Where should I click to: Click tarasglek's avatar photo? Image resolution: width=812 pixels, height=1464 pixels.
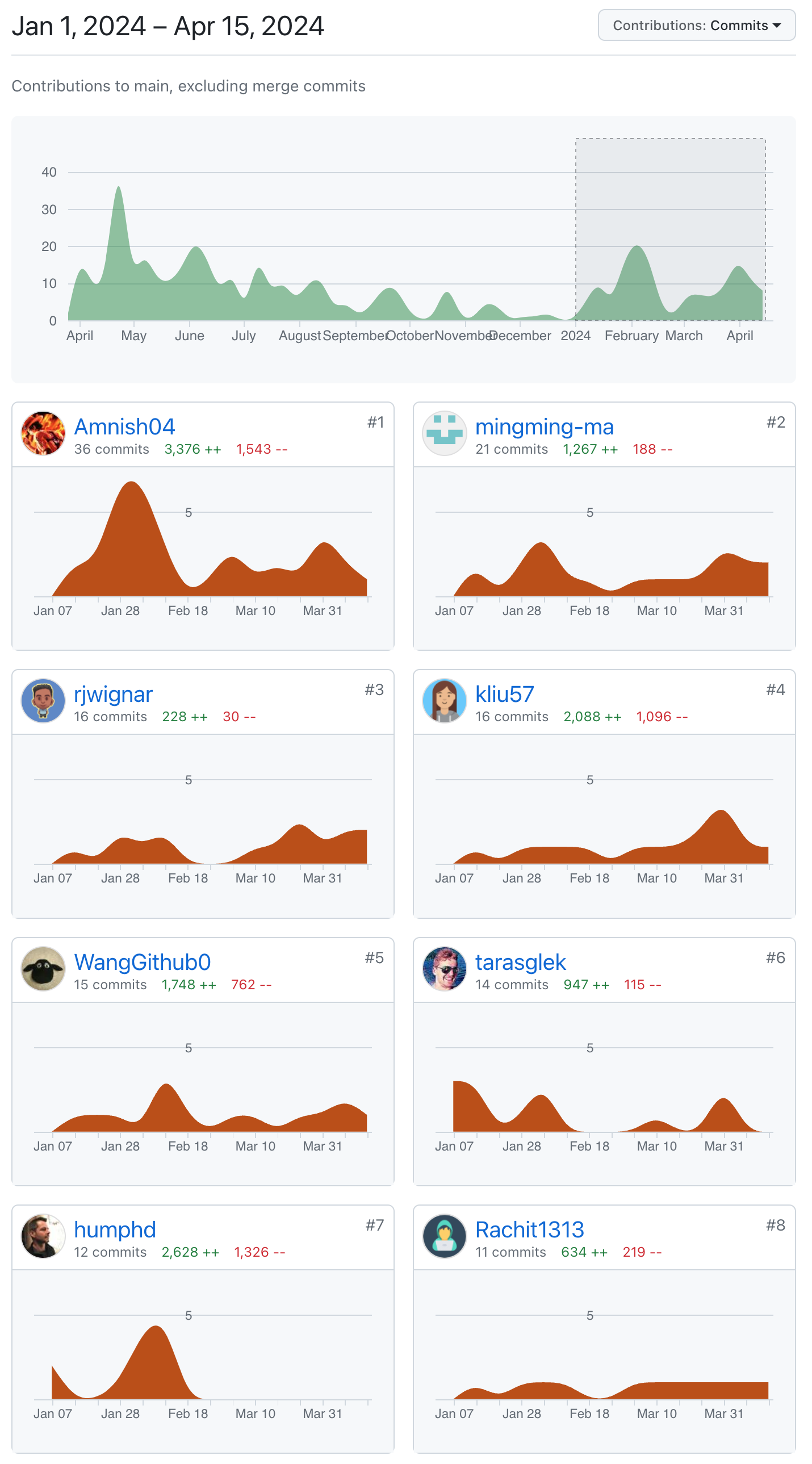(445, 968)
